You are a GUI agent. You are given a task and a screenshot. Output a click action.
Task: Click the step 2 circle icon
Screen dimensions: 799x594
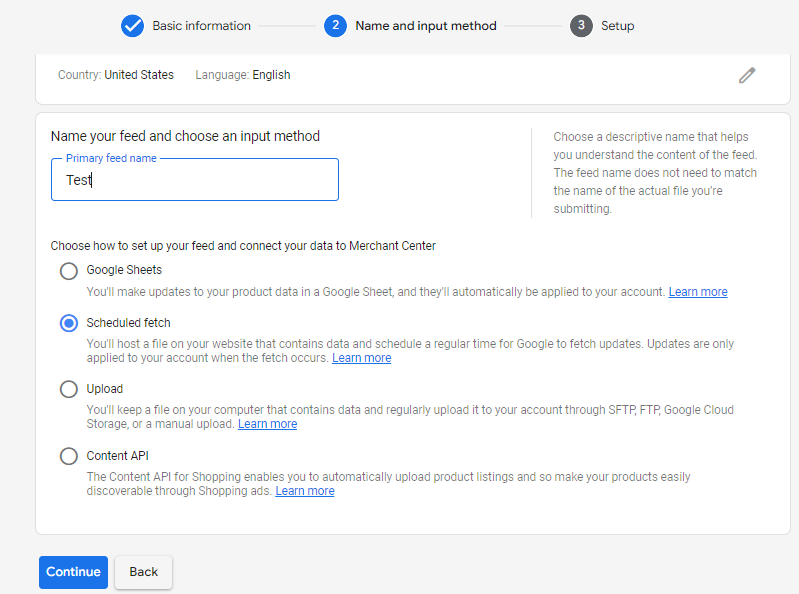coord(336,26)
